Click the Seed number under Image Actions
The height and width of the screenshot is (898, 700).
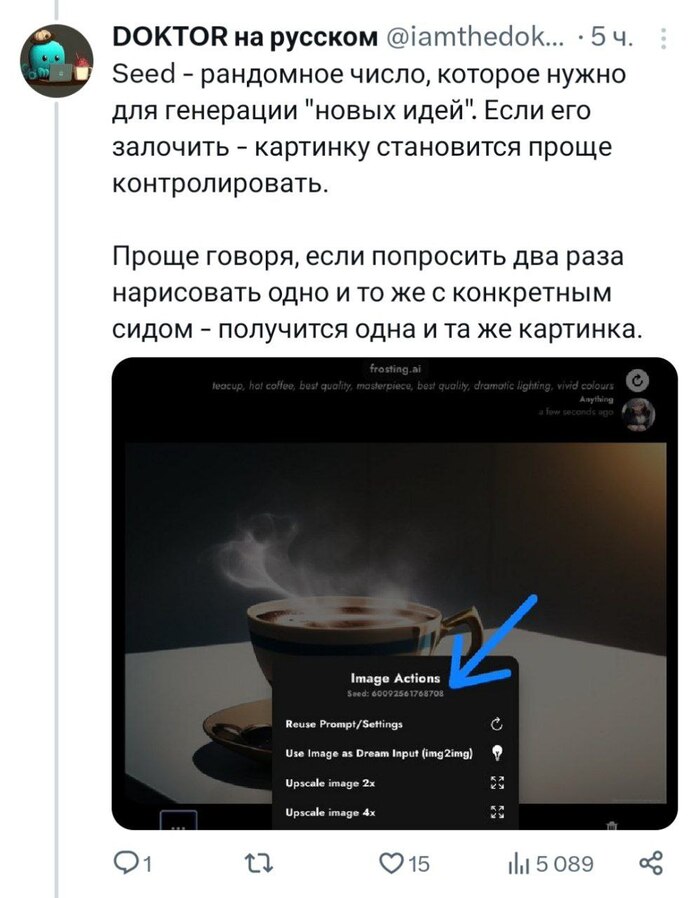[x=395, y=693]
